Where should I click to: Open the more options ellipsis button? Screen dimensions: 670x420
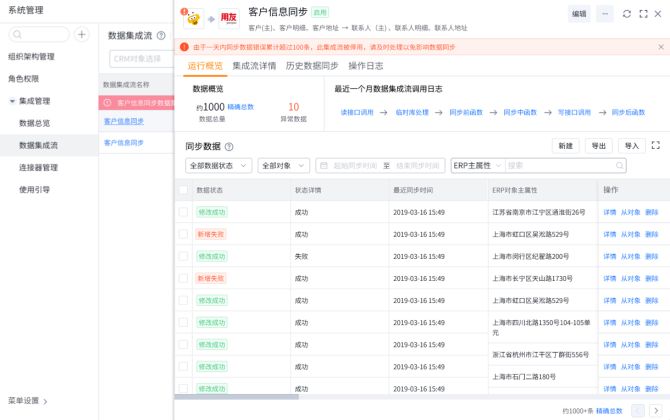tap(605, 14)
